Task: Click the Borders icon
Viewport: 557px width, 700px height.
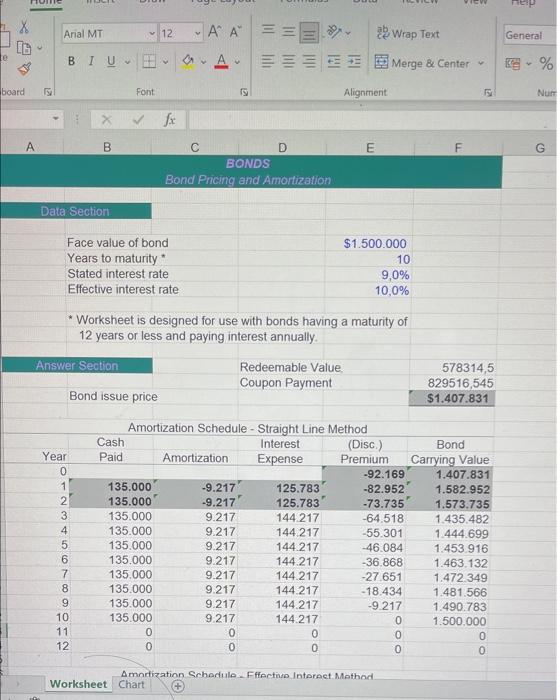Action: click(x=149, y=61)
